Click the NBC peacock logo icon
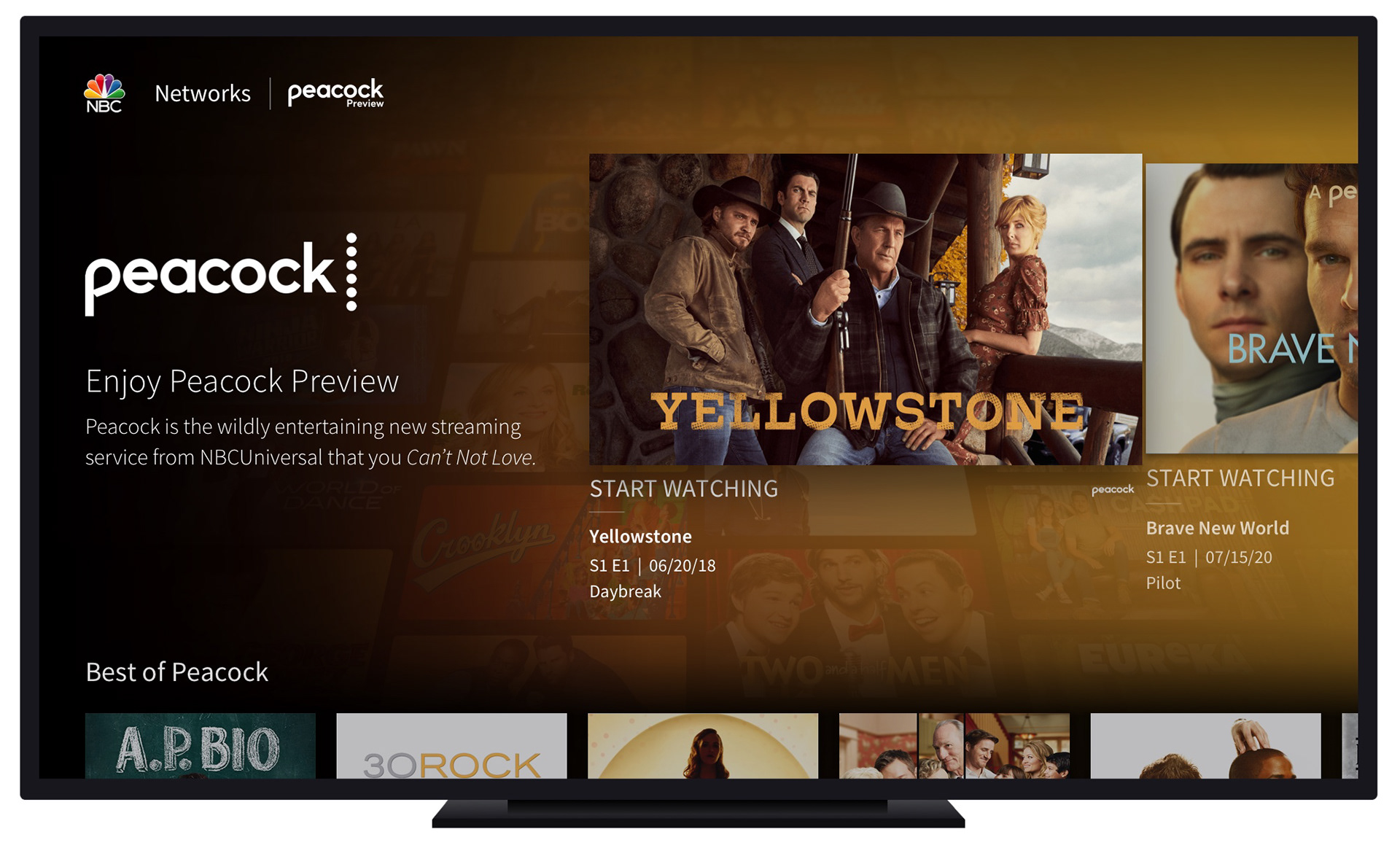This screenshot has width=1400, height=848. 104,93
